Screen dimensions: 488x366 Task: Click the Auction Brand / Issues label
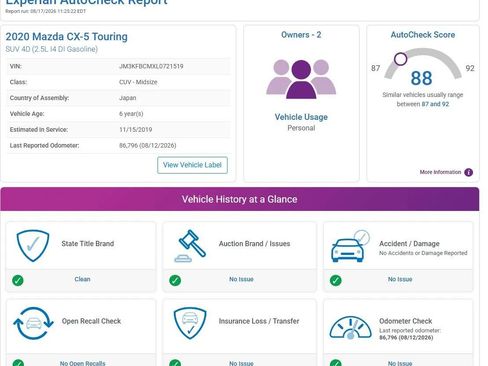(x=254, y=244)
